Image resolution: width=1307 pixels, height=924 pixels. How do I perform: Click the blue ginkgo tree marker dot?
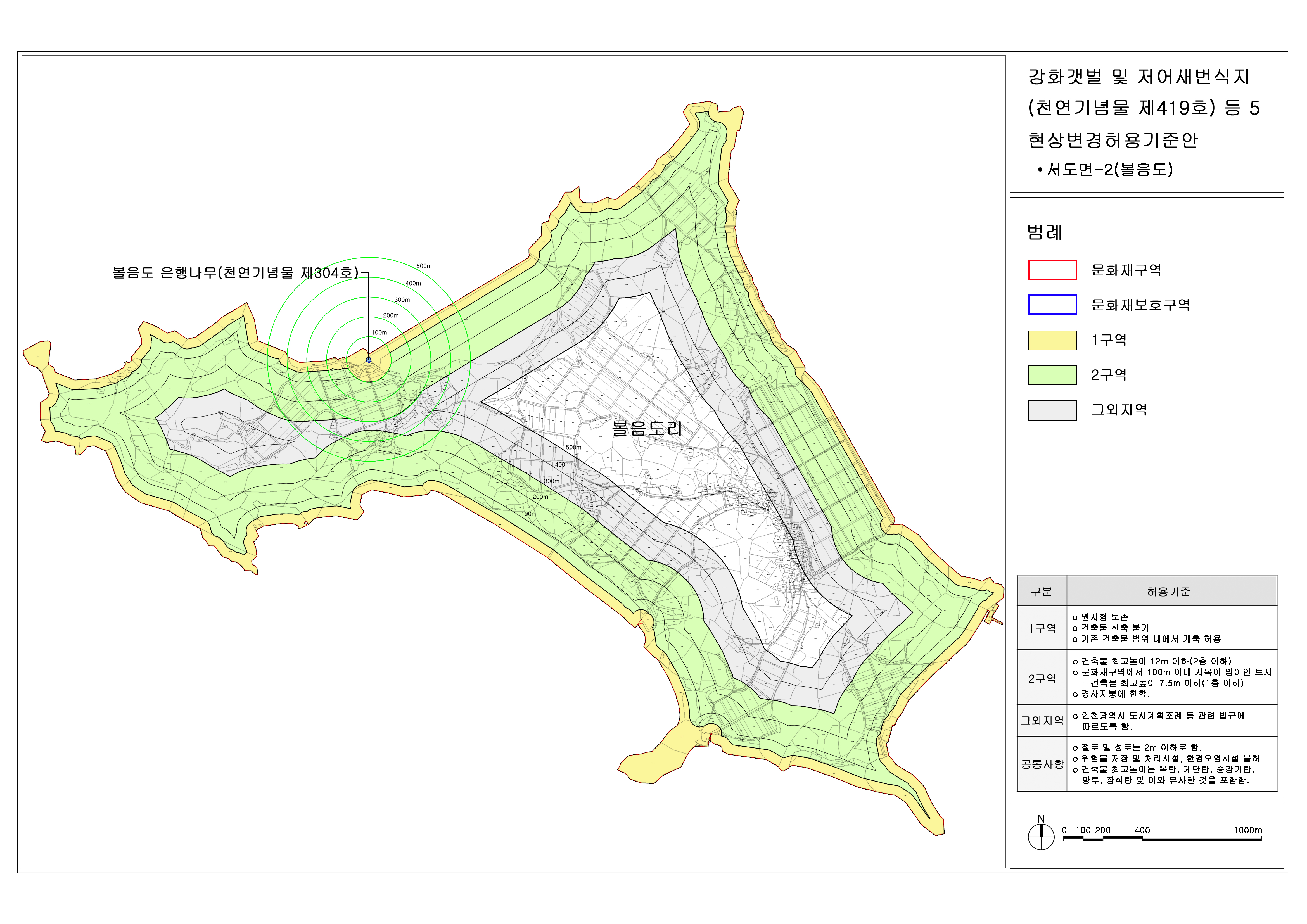pos(368,359)
